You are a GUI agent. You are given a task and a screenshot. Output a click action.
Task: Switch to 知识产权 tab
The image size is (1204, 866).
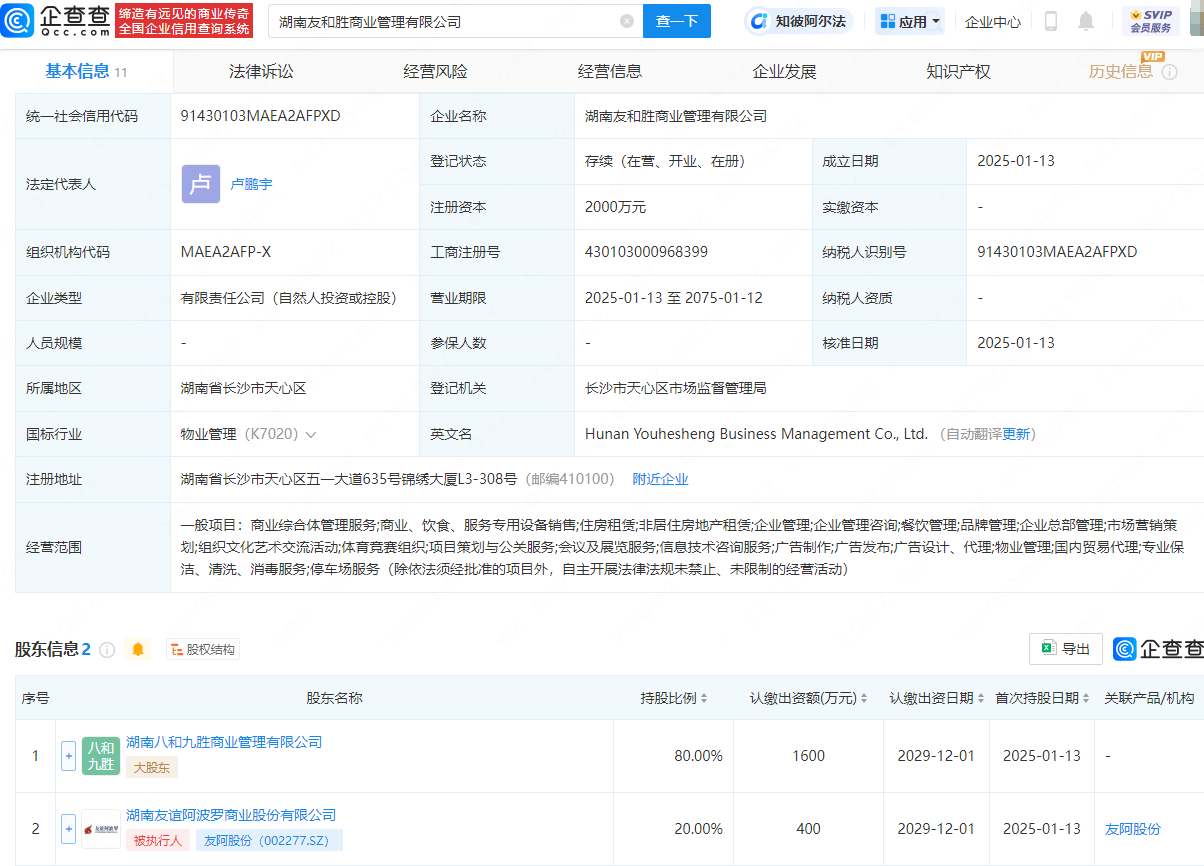coord(958,71)
